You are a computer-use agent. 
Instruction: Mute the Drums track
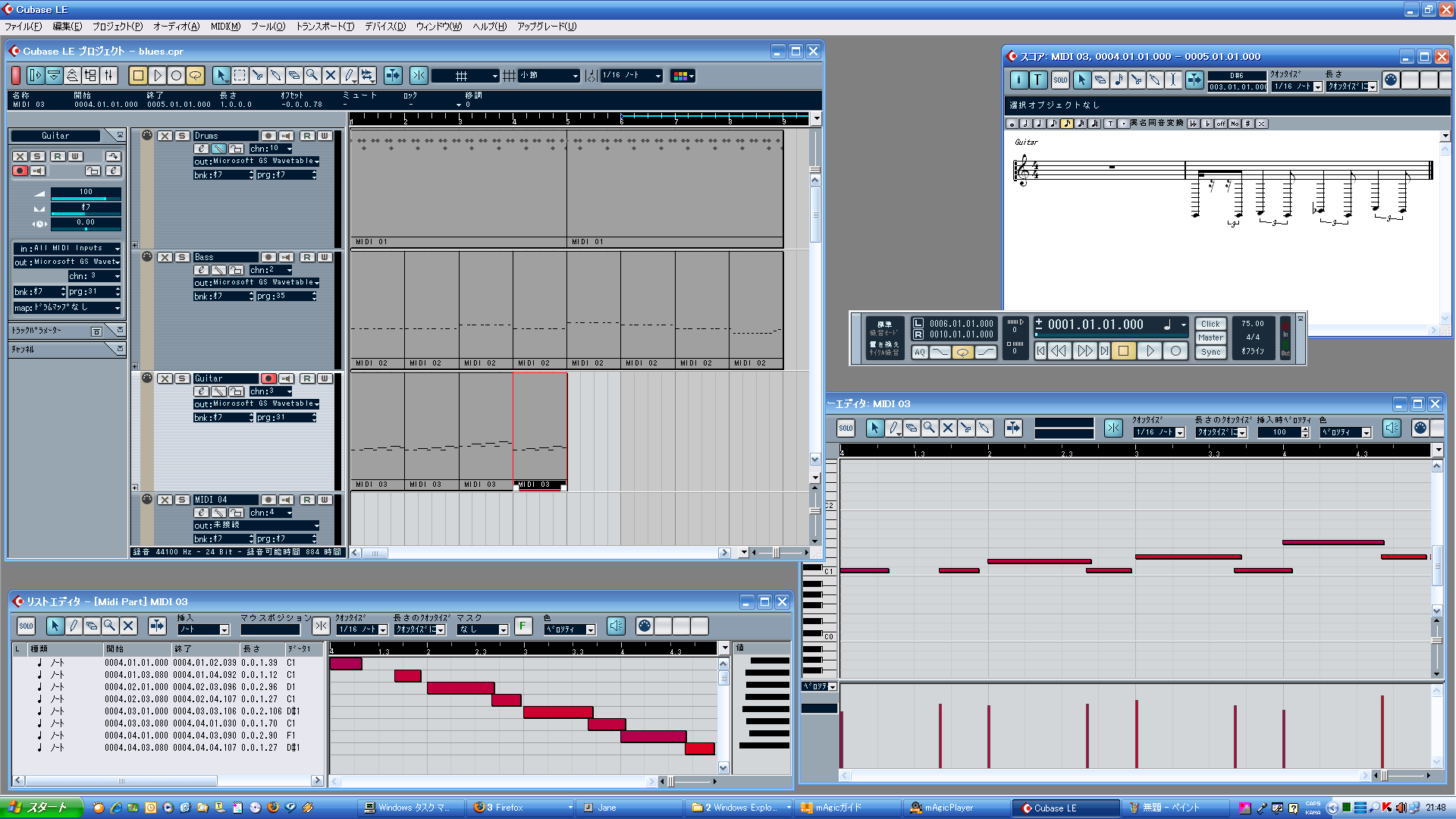click(x=165, y=136)
